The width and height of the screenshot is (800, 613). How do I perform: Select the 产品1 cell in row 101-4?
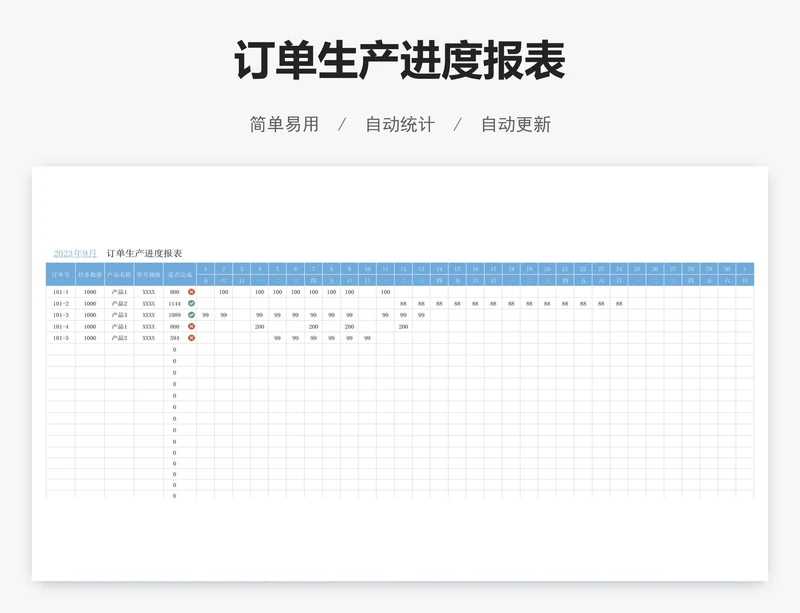click(x=119, y=327)
